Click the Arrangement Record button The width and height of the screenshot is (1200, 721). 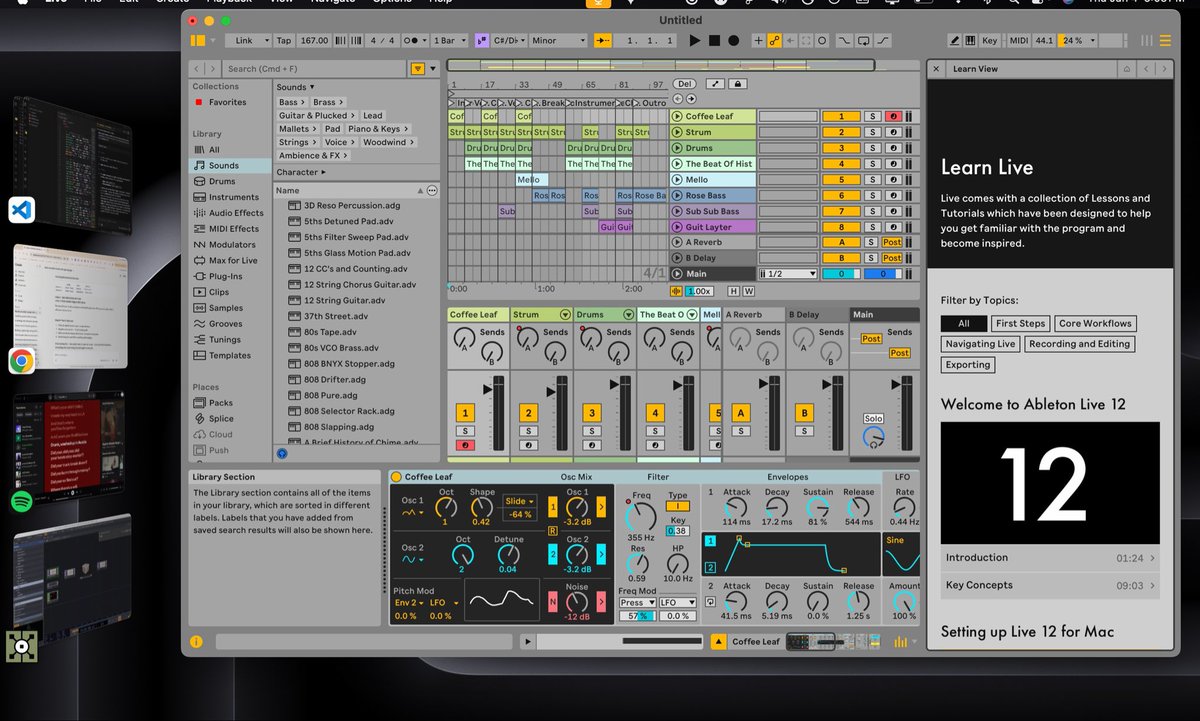(x=733, y=41)
